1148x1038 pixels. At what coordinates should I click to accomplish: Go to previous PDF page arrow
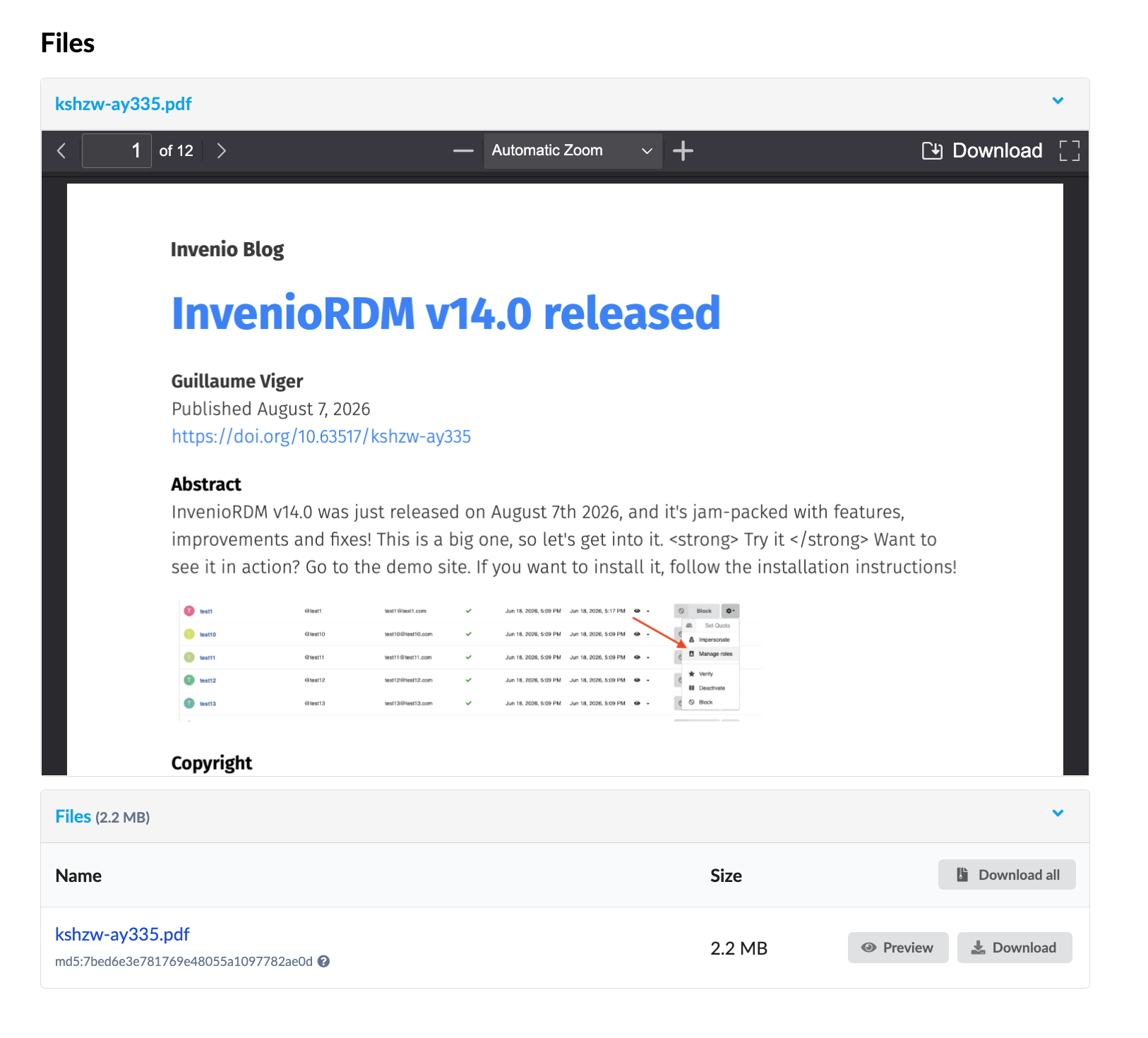coord(61,150)
